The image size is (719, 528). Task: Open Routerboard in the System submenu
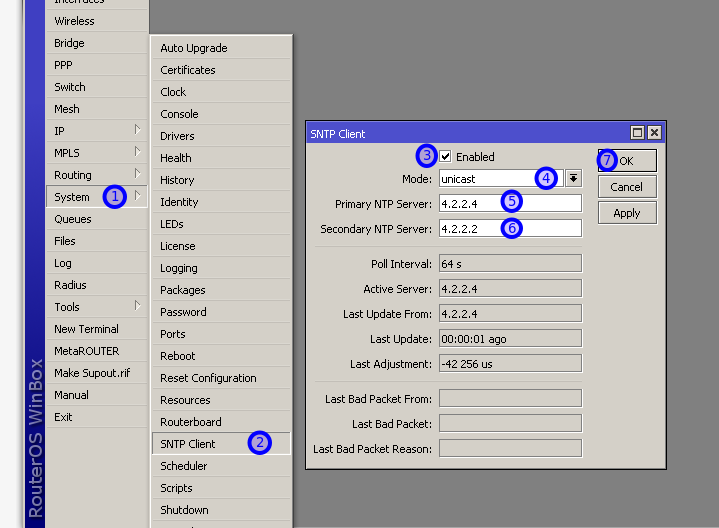191,422
